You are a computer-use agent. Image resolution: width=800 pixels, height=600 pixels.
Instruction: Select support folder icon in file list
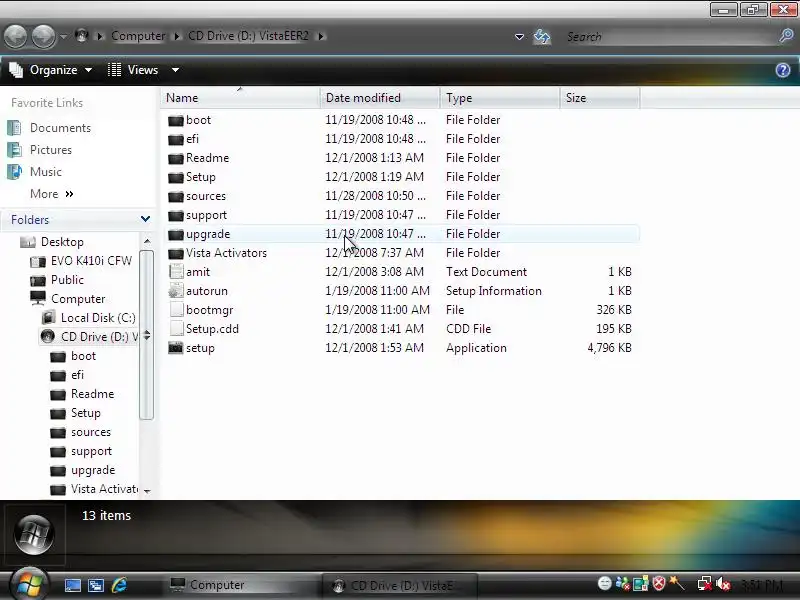coord(176,215)
